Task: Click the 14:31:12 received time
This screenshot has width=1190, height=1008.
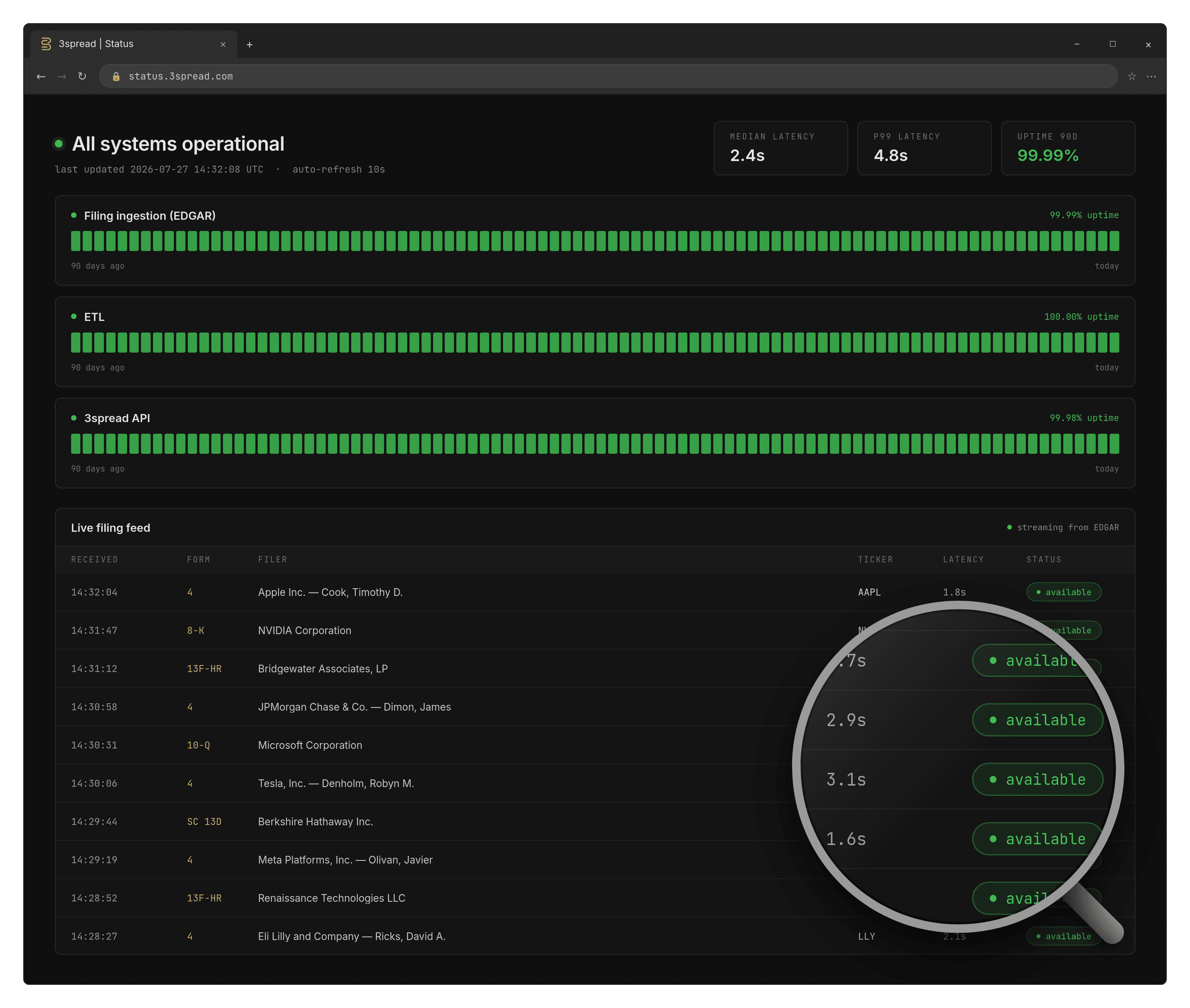Action: pos(94,669)
